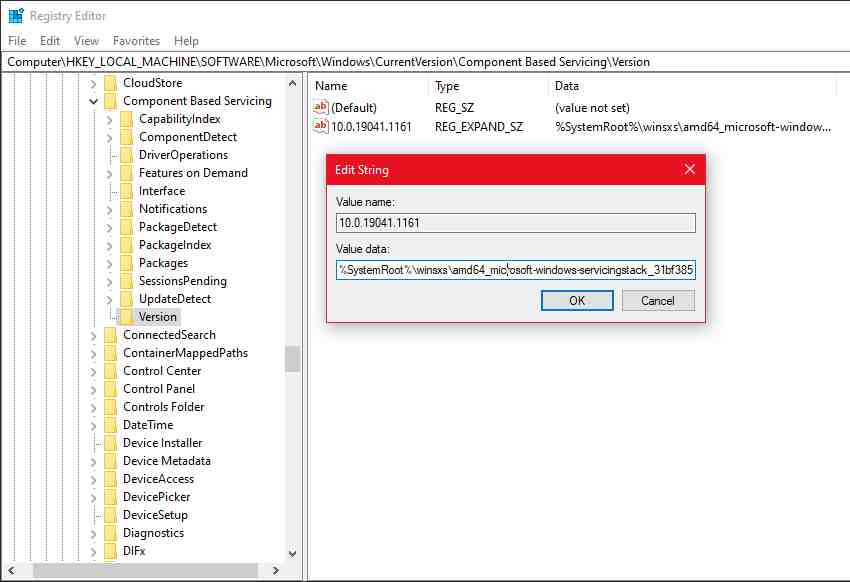Open the Edit menu
This screenshot has width=850, height=582.
pos(50,41)
